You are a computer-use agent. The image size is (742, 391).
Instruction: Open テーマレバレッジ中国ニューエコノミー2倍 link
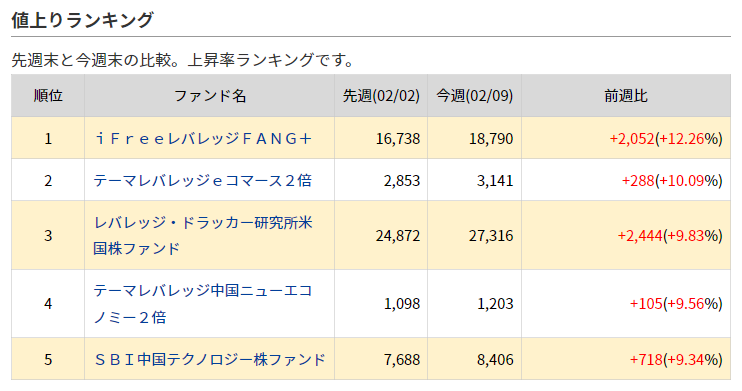203,303
